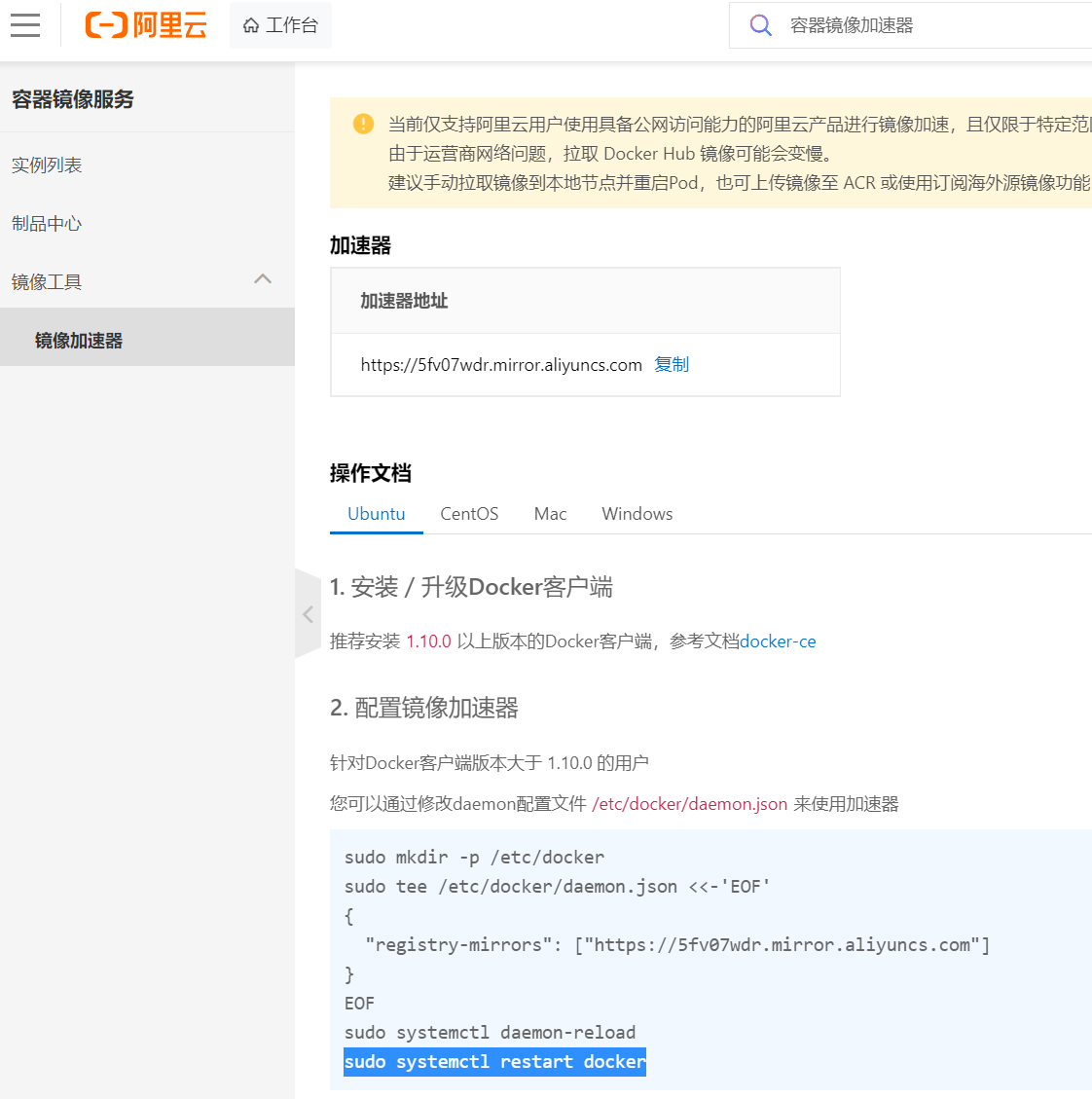Click the accelerator URL https://5fv07wdr.mirror.aliyuncs.com

501,365
